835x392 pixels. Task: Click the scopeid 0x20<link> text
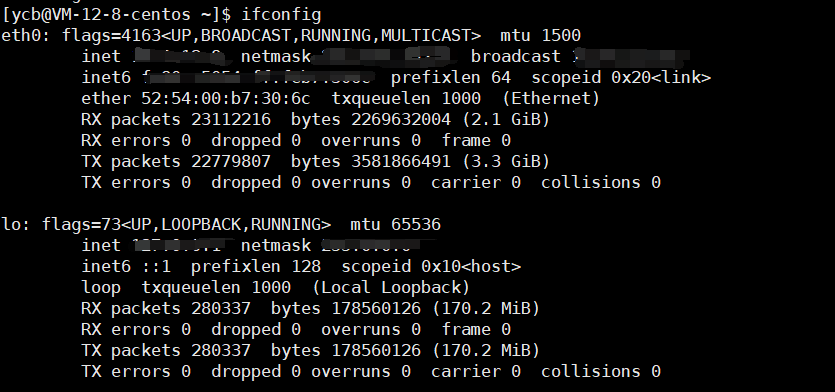[621, 78]
